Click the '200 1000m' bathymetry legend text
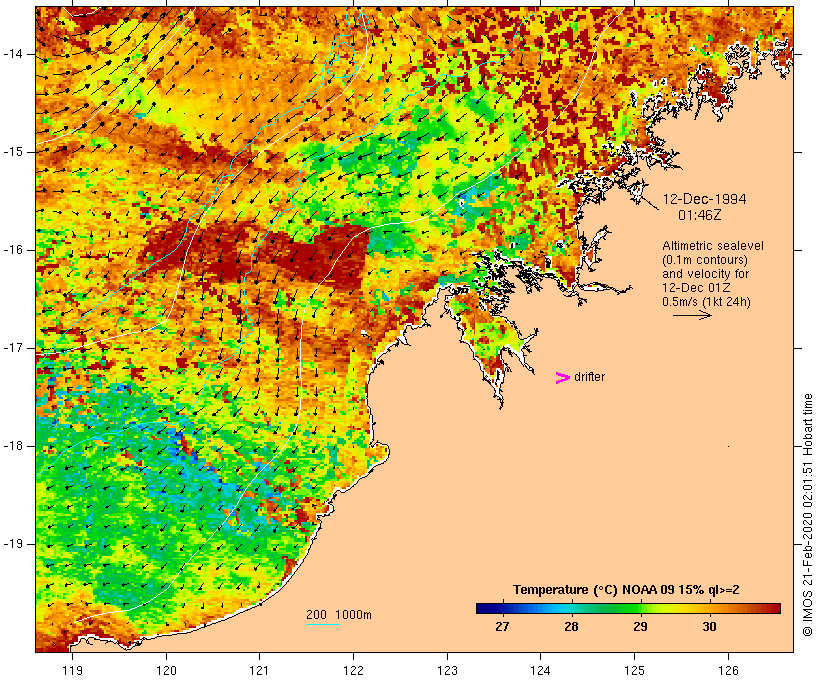The height and width of the screenshot is (680, 820). 339,615
